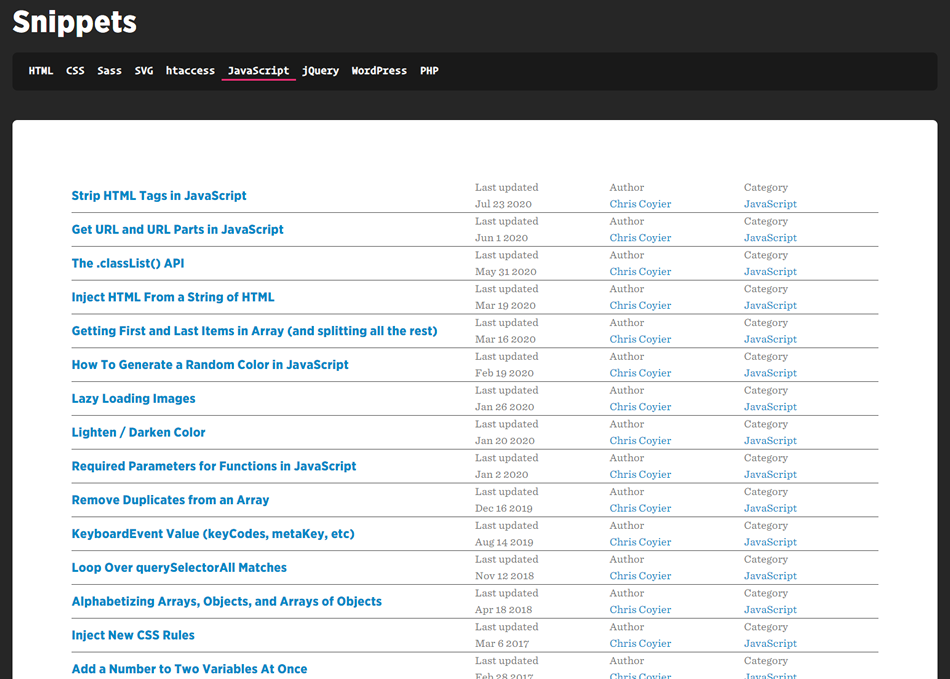Open Remove Duplicates from an Array
This screenshot has width=950, height=679.
tap(170, 500)
